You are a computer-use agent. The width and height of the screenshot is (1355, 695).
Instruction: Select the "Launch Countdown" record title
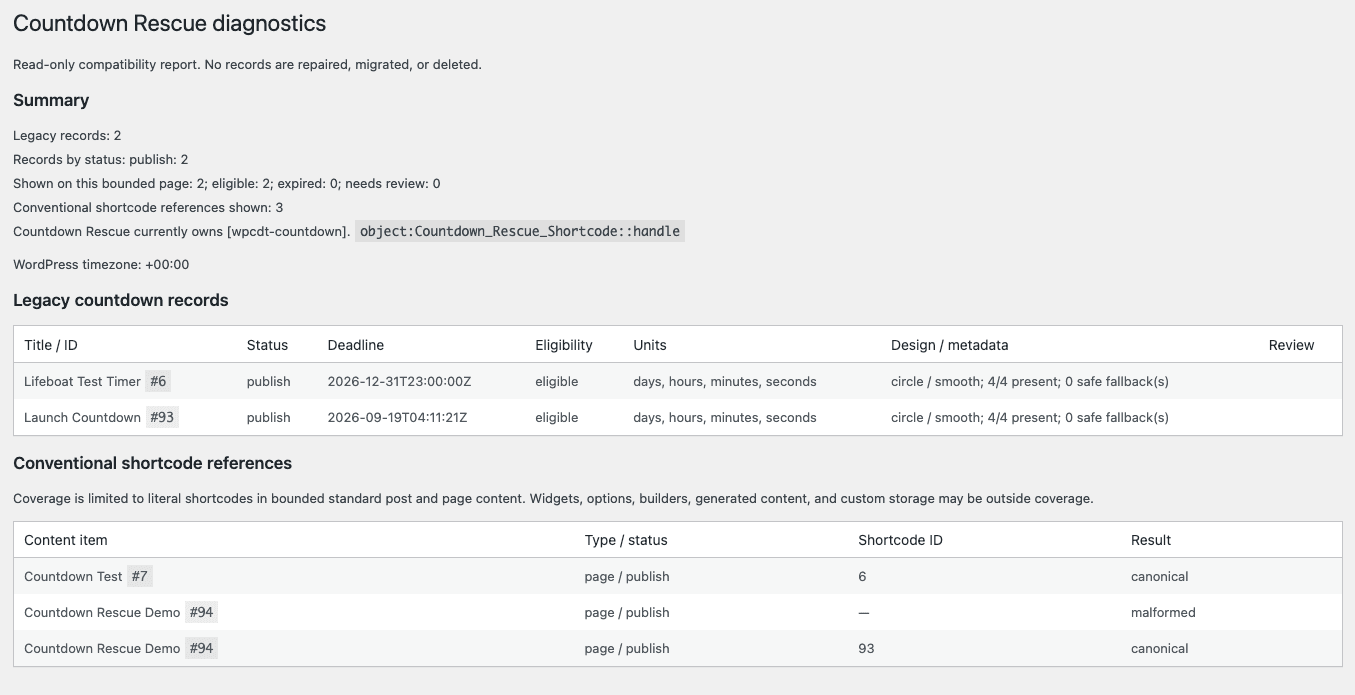[x=82, y=417]
